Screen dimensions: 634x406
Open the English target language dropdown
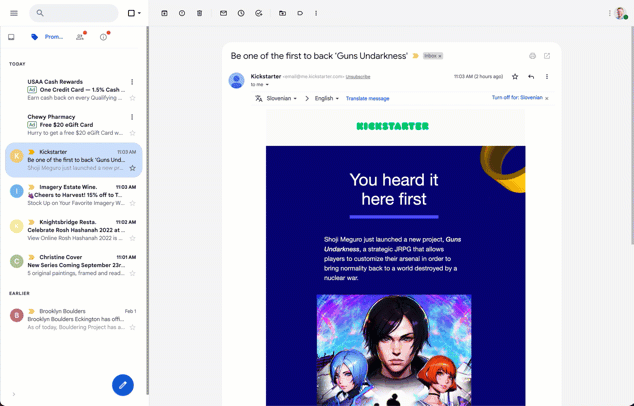pyautogui.click(x=327, y=98)
